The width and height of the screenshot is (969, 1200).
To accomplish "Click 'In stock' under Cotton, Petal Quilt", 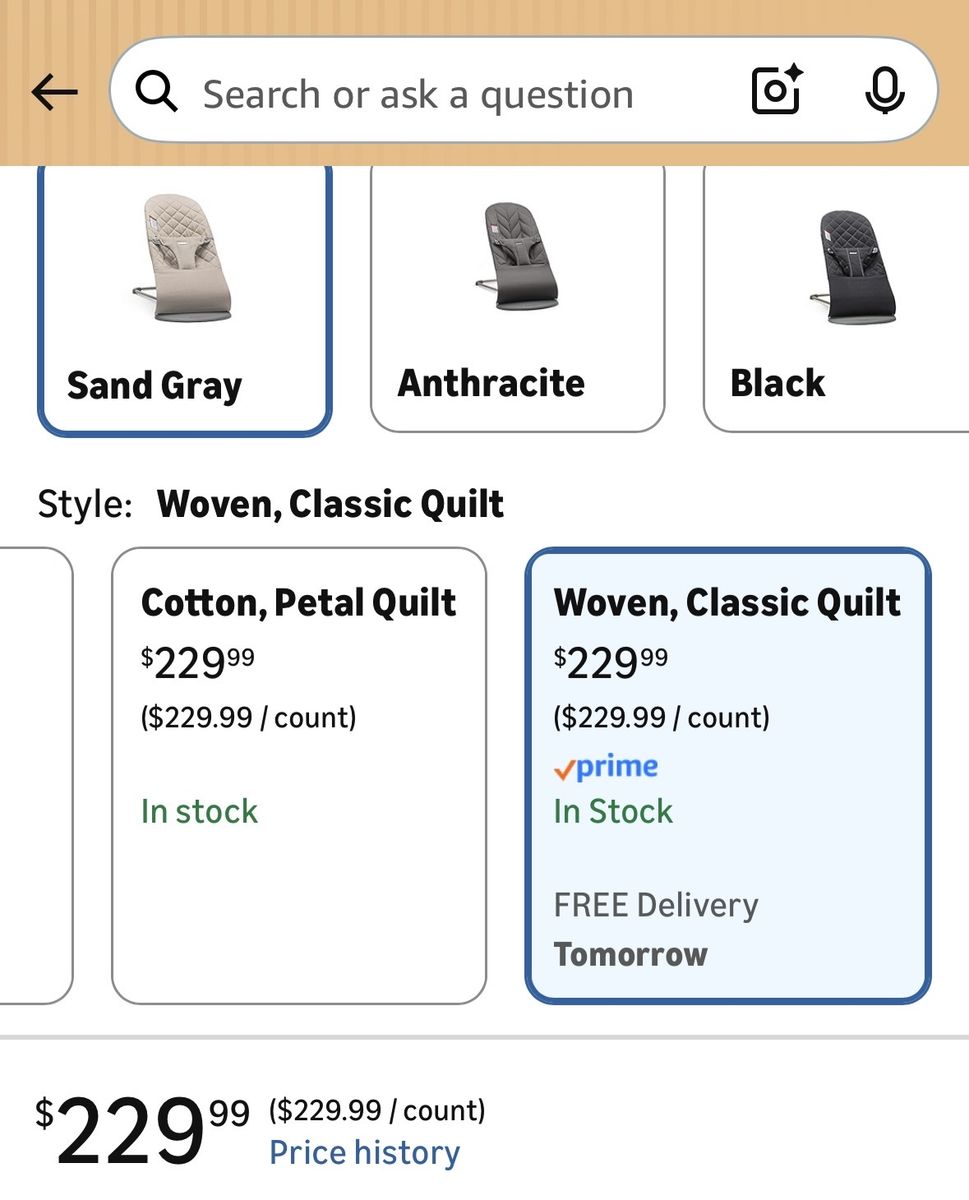I will pyautogui.click(x=199, y=811).
